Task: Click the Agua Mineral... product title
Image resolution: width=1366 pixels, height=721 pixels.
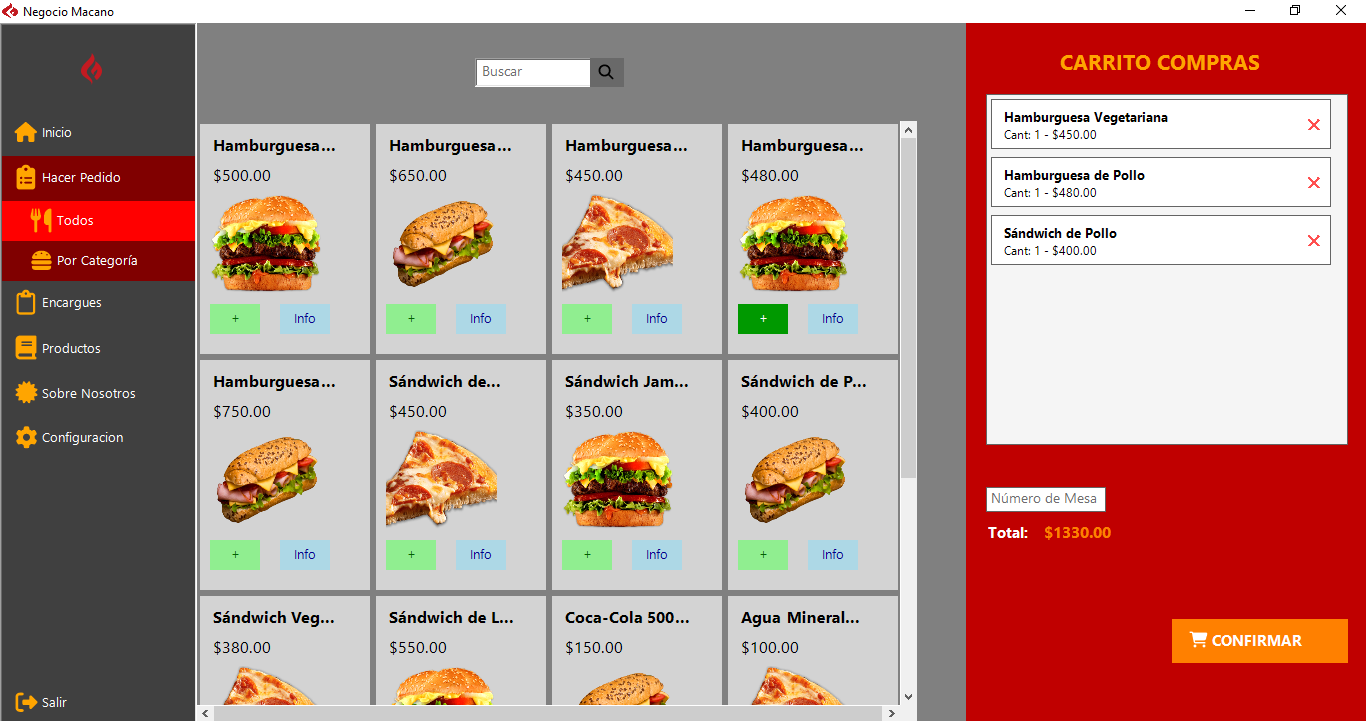Action: click(x=800, y=618)
